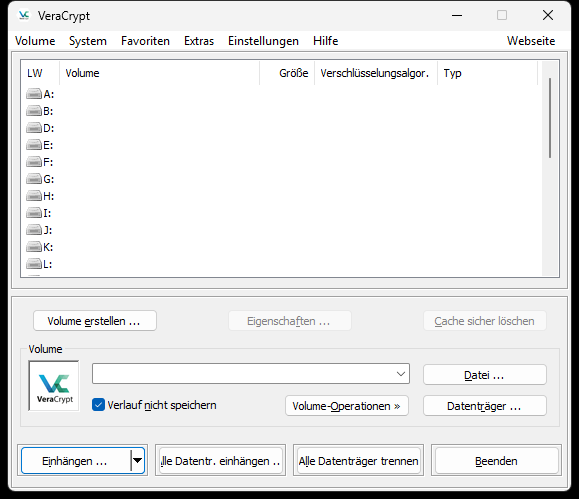Screen dimensions: 579x499
Task: Select the B: drive icon
Action: pyautogui.click(x=34, y=111)
